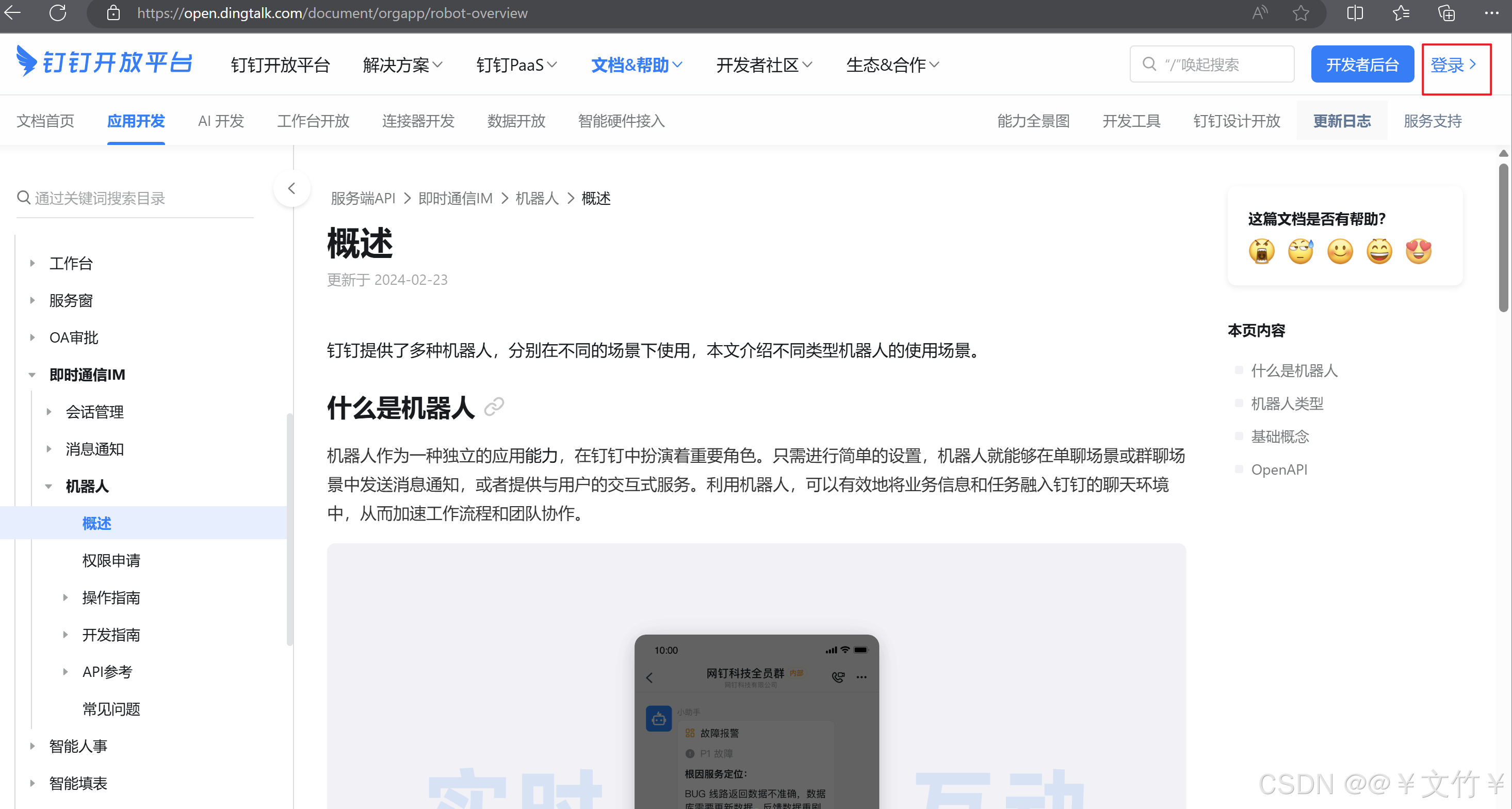
Task: Expand the 智能填表 tree node
Action: pyautogui.click(x=32, y=783)
